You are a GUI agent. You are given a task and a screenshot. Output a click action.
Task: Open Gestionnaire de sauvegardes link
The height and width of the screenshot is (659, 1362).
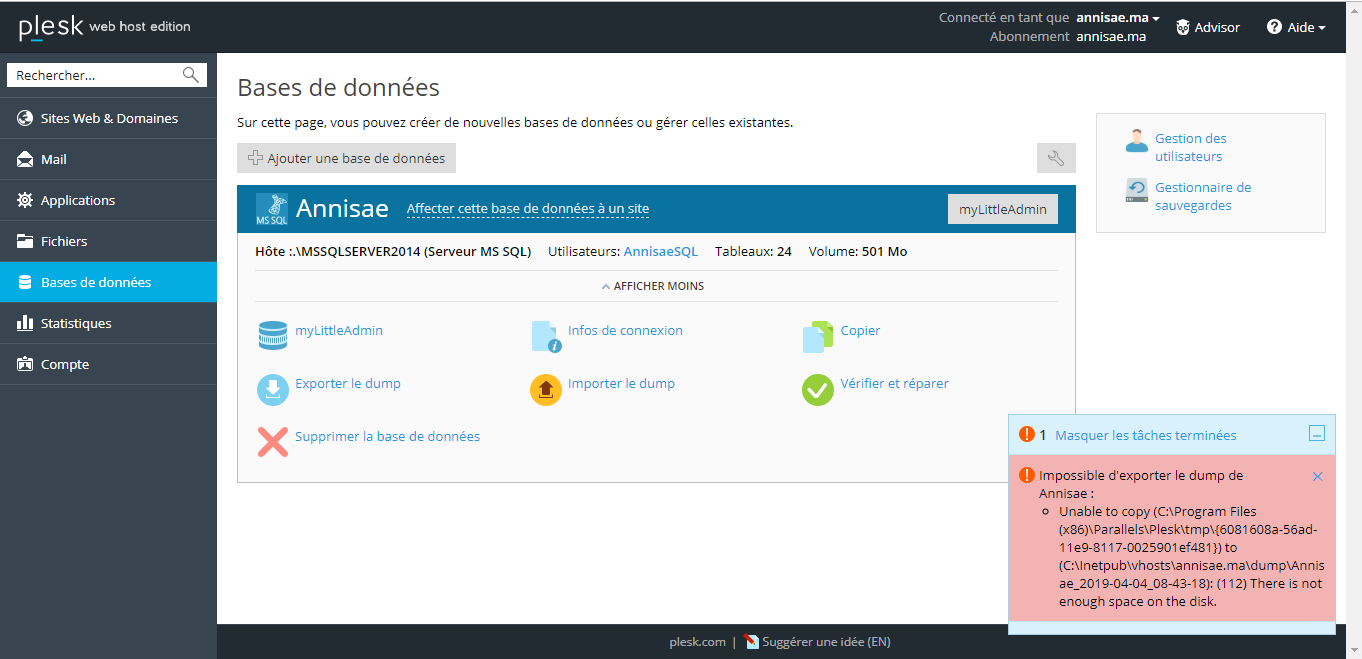(1203, 196)
